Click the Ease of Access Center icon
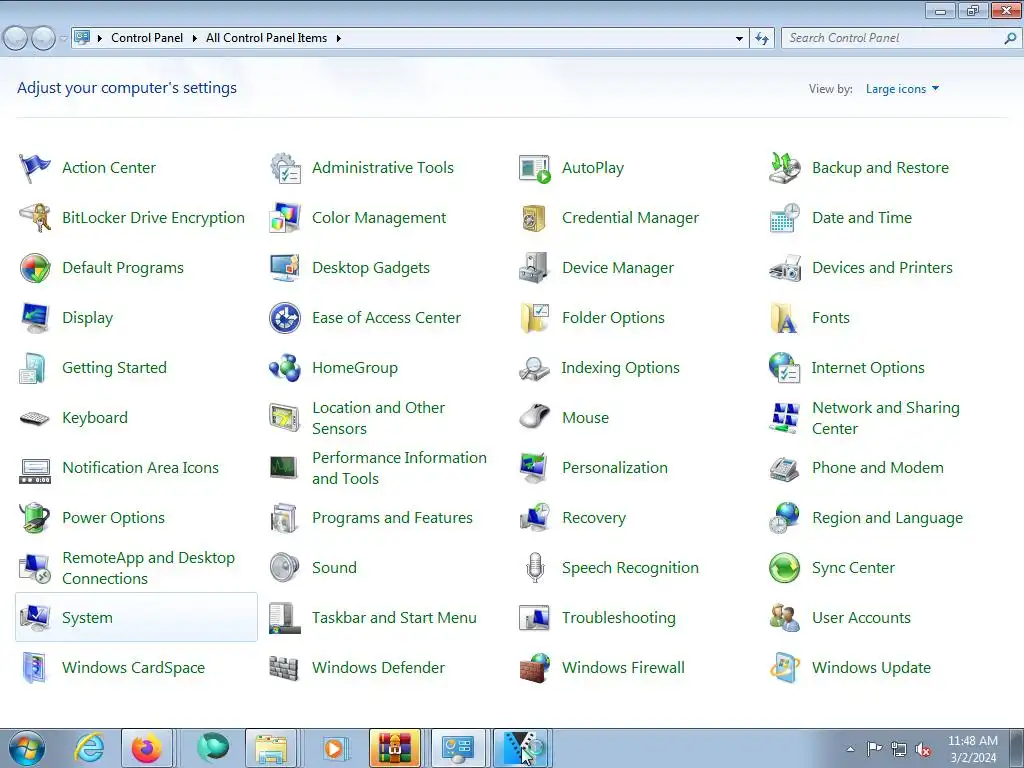Viewport: 1024px width, 768px height. [x=285, y=318]
